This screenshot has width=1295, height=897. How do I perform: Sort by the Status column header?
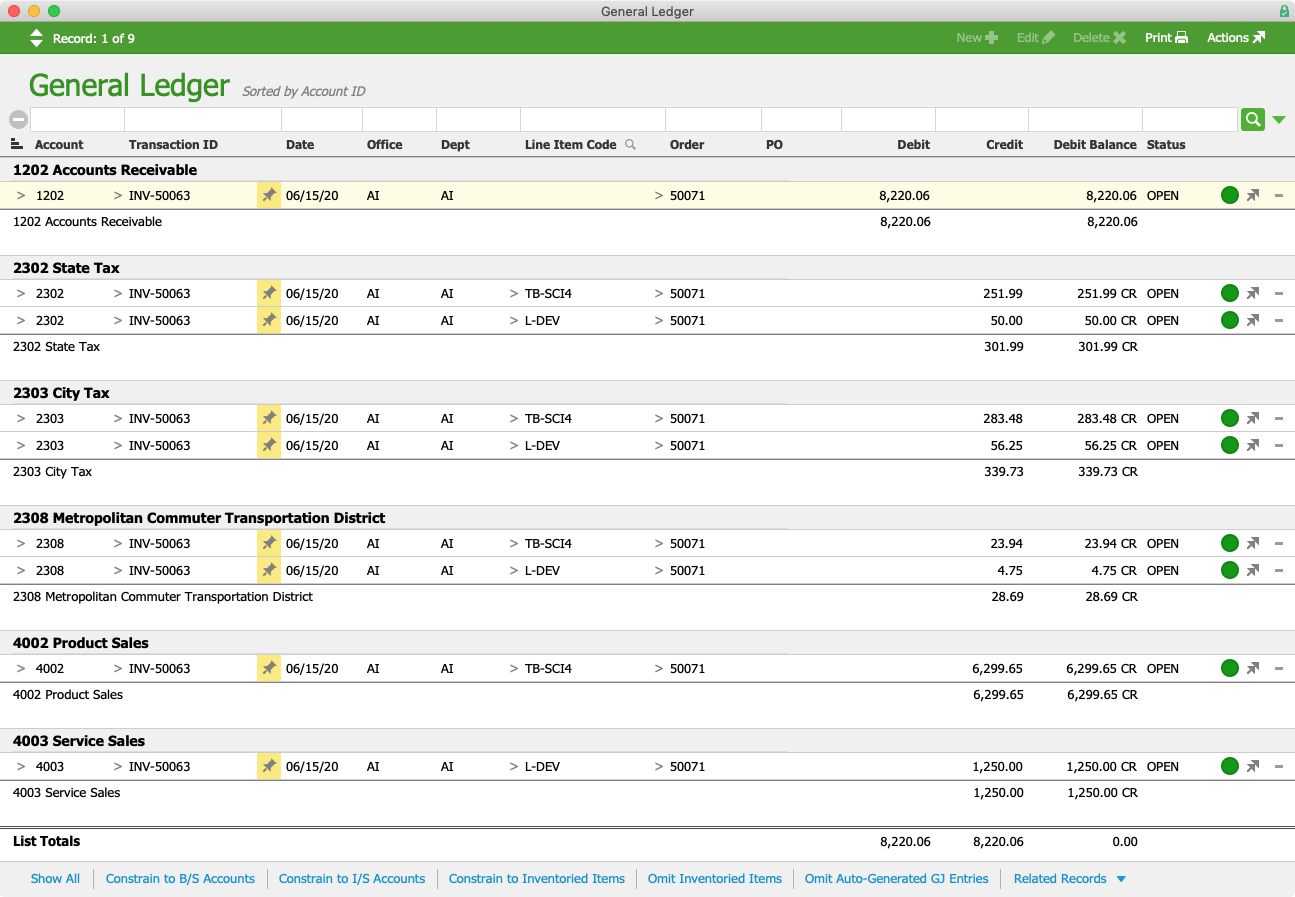coord(1166,145)
